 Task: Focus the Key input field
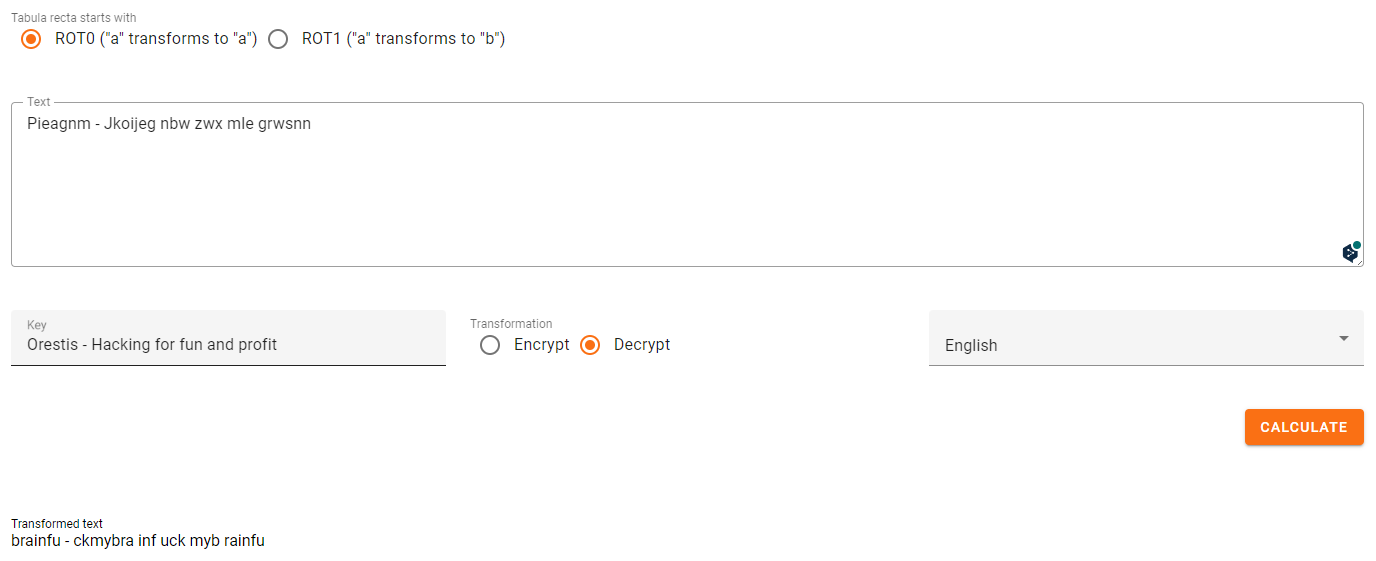(228, 338)
